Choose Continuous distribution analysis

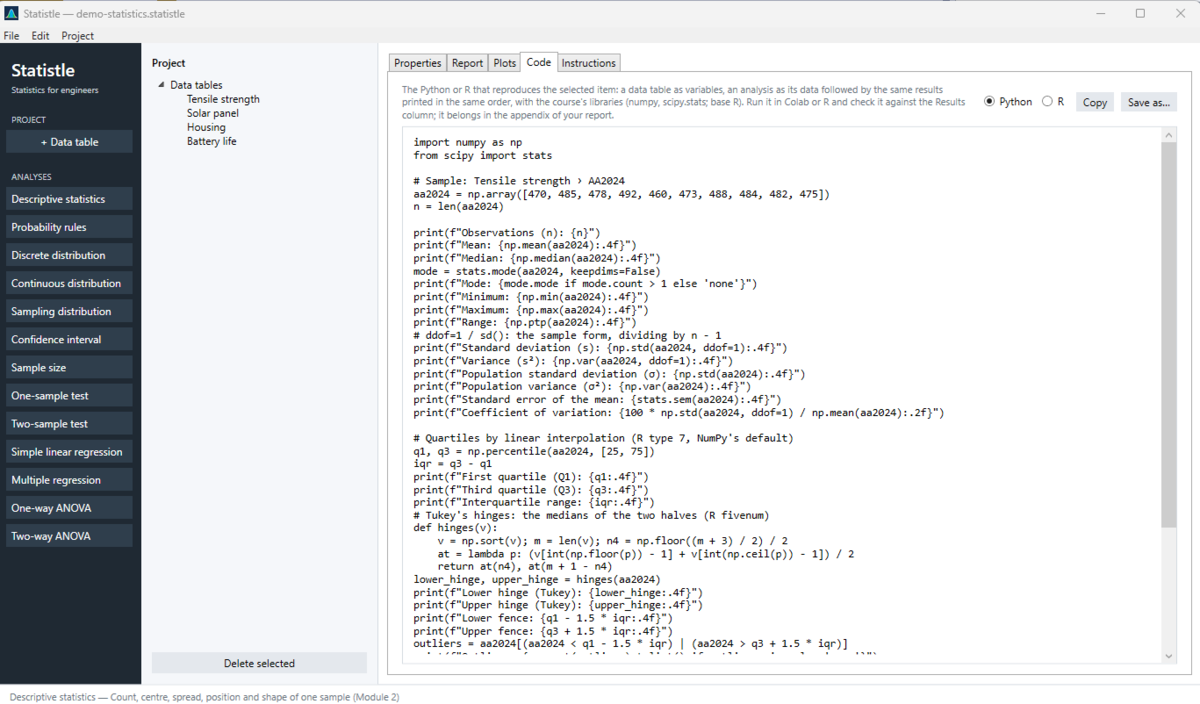[69, 283]
